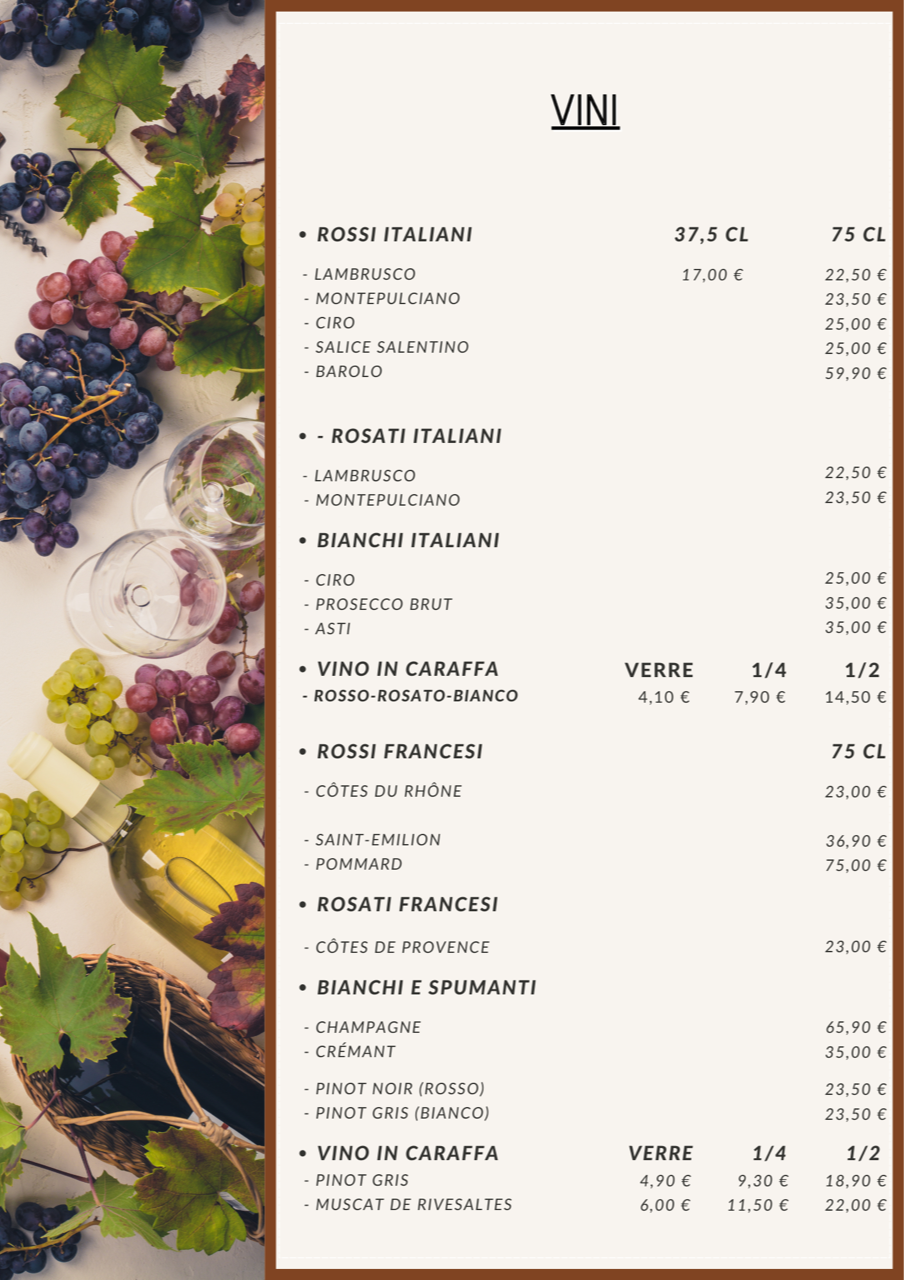Click the CÔTES DE PROVENCE entry
This screenshot has width=904, height=1280.
pos(396,947)
